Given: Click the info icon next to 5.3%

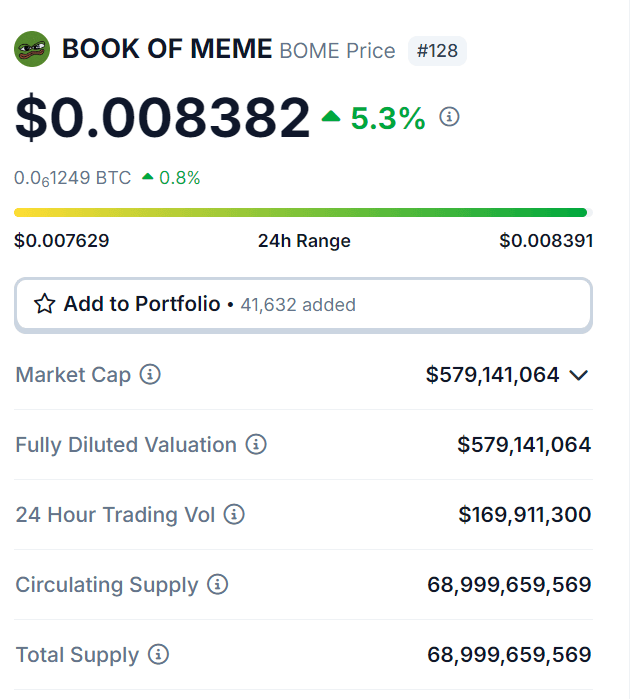Looking at the screenshot, I should point(450,117).
